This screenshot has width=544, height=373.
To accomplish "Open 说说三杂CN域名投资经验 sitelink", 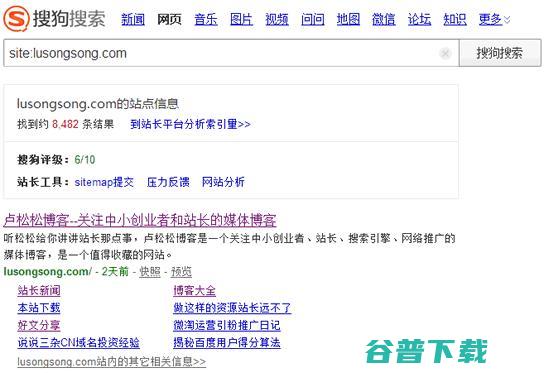I will click(x=78, y=343).
